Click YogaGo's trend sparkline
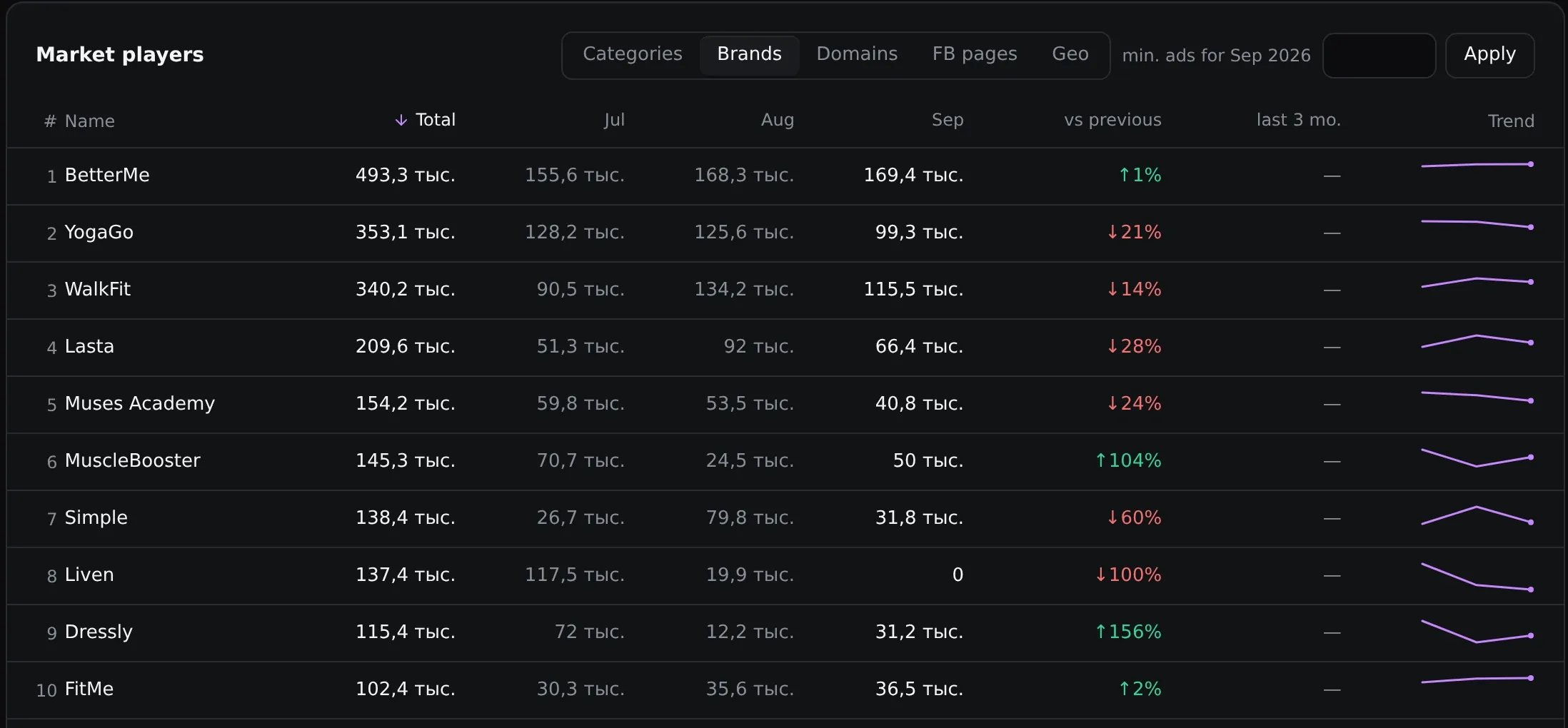Screen dimensions: 1568x728 tap(1477, 224)
